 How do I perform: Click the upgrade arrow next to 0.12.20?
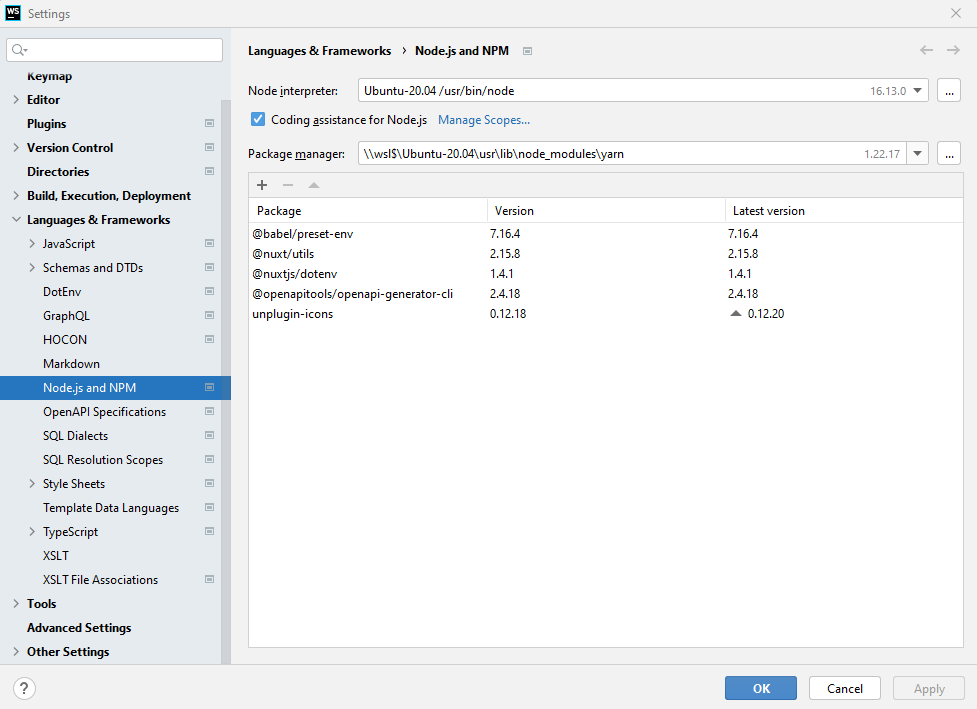point(736,313)
